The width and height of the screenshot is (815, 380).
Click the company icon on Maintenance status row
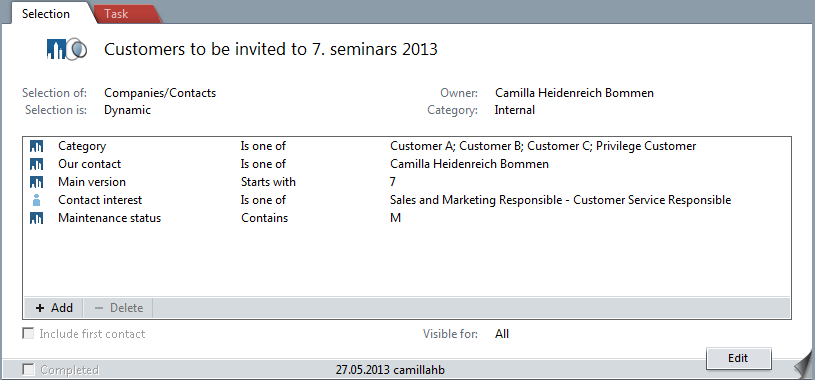coord(36,218)
